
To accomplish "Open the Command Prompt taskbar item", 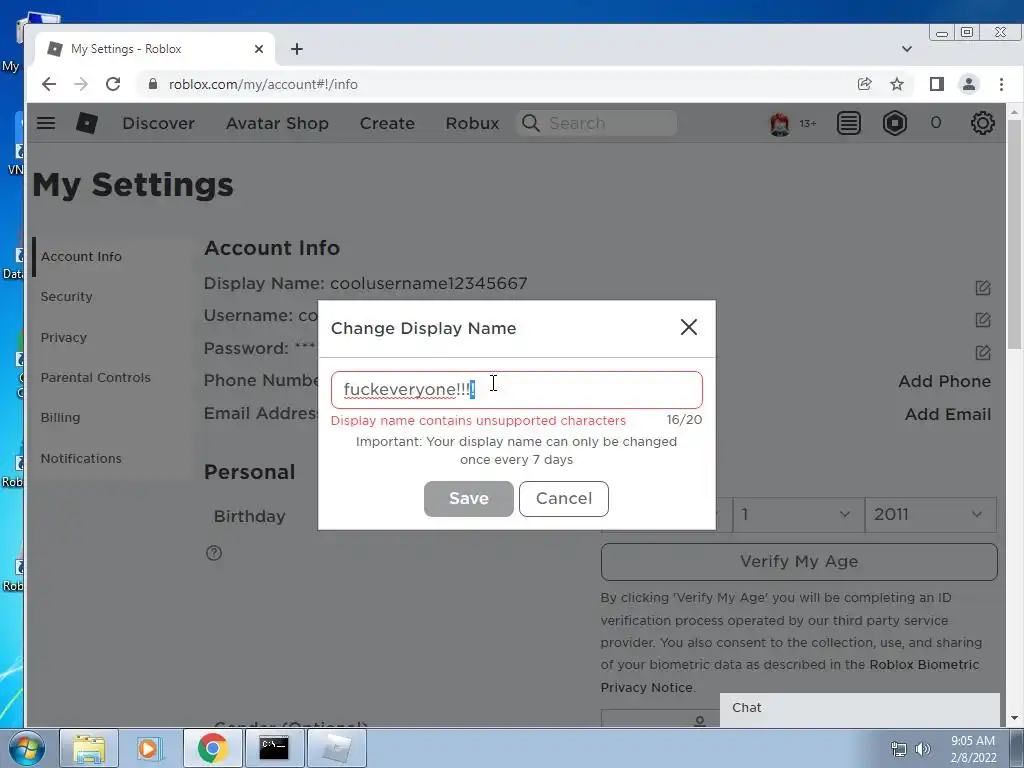I will click(x=274, y=748).
